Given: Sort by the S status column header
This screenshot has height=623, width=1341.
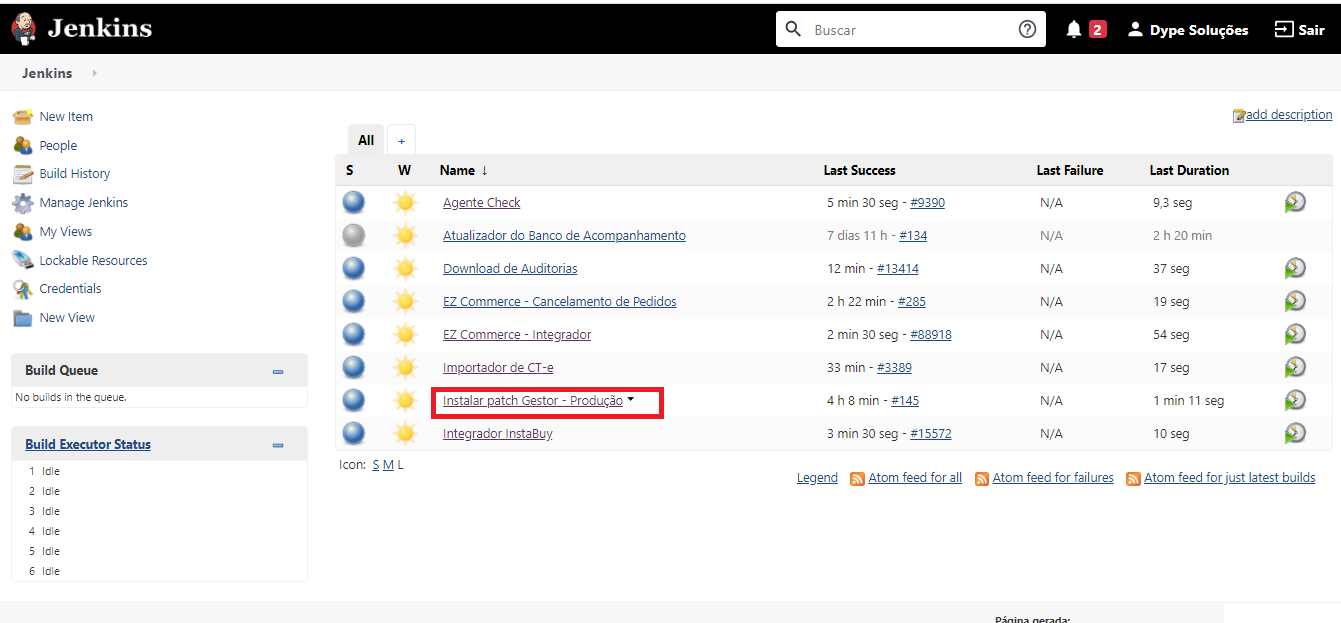Looking at the screenshot, I should (350, 170).
